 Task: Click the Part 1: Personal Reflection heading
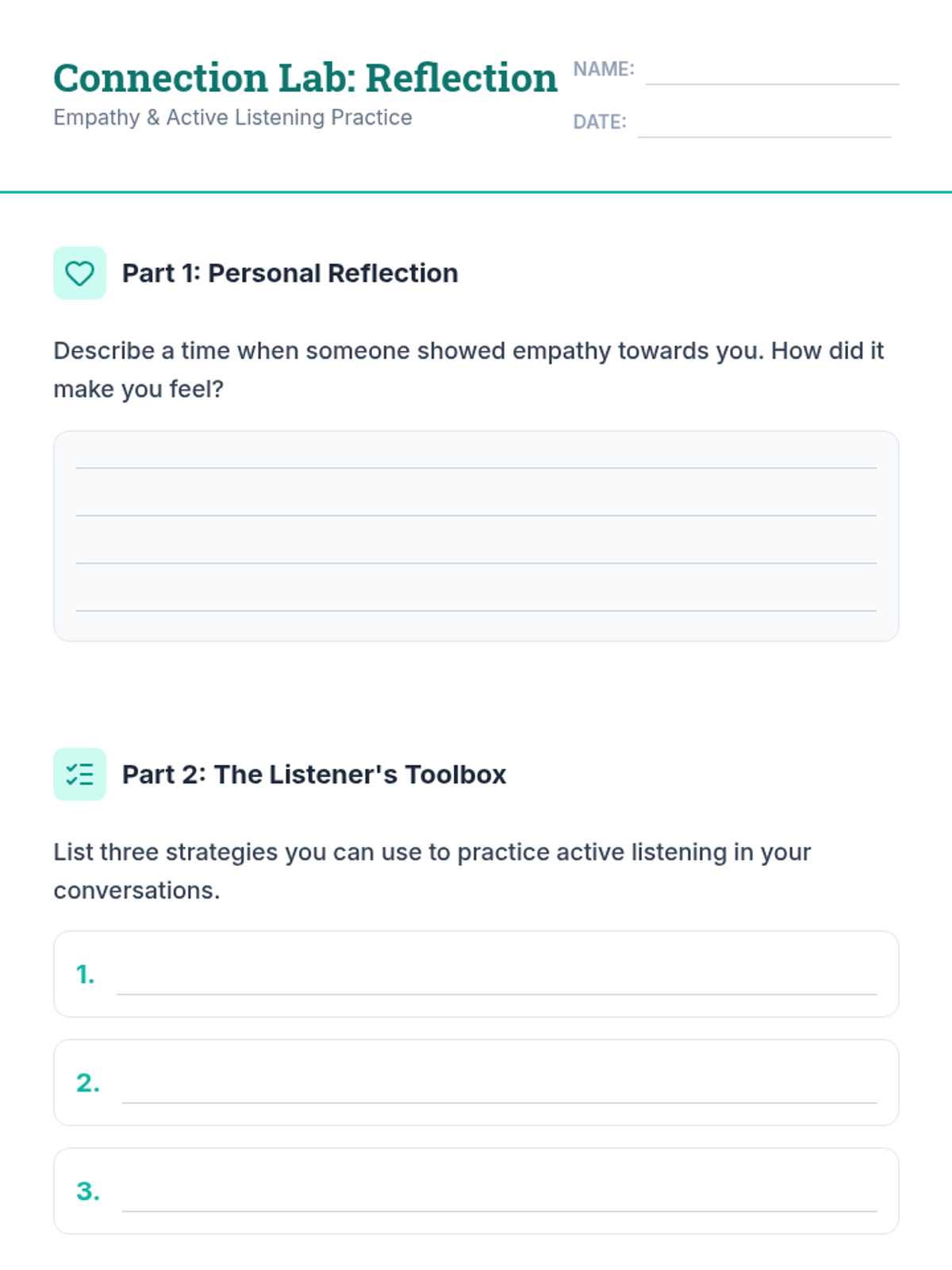click(290, 273)
